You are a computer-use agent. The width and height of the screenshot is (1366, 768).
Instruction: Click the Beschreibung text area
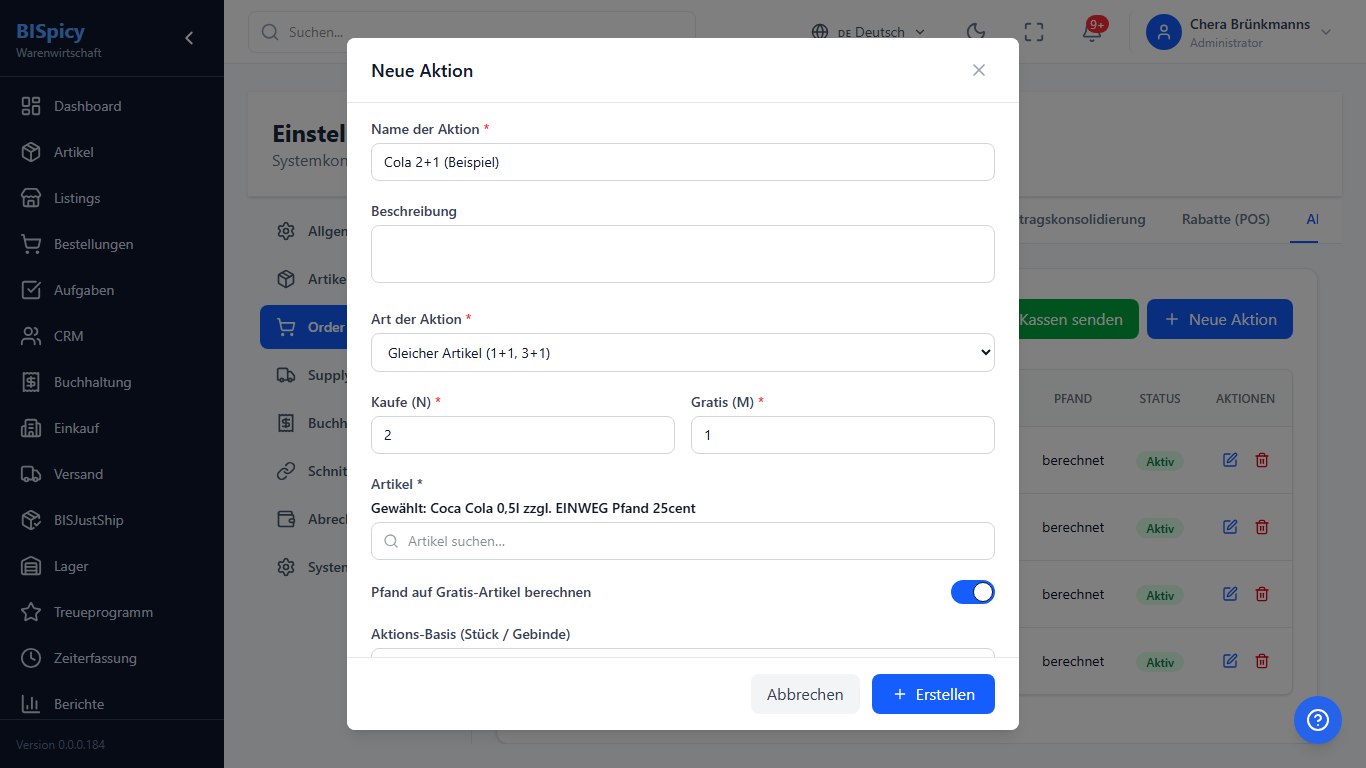pyautogui.click(x=683, y=254)
